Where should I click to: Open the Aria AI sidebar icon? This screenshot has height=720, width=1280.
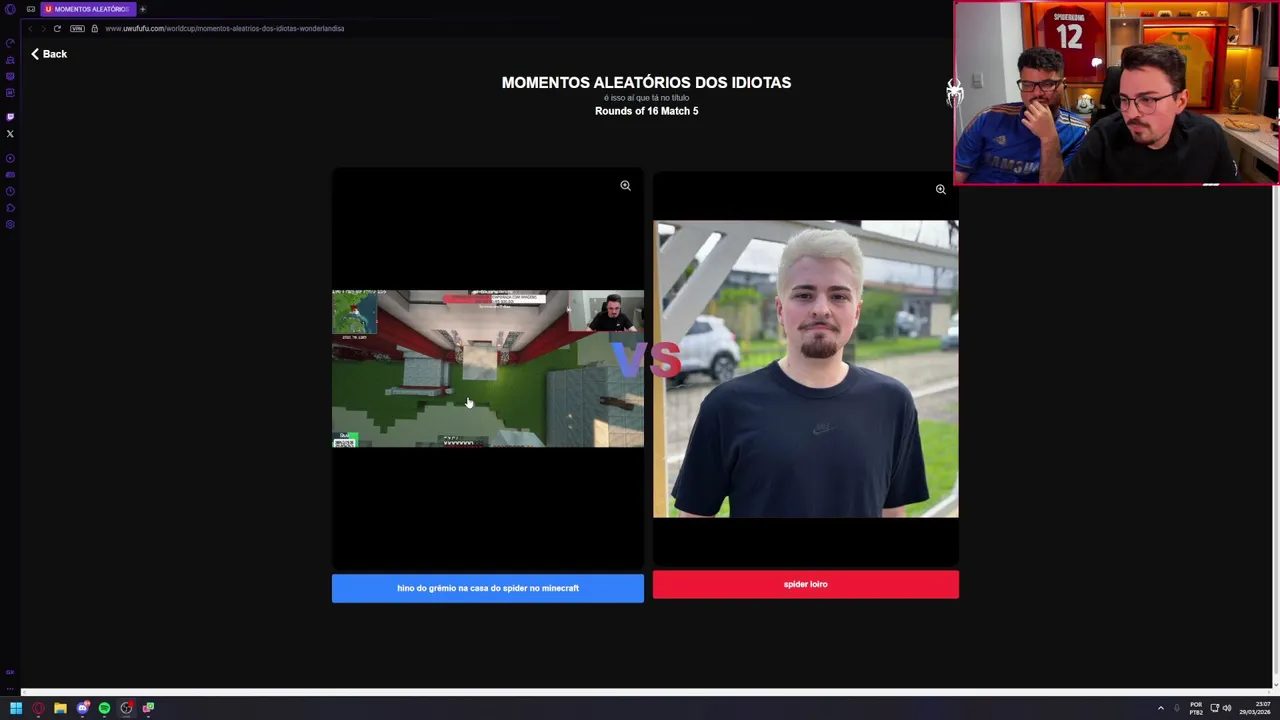[10, 93]
